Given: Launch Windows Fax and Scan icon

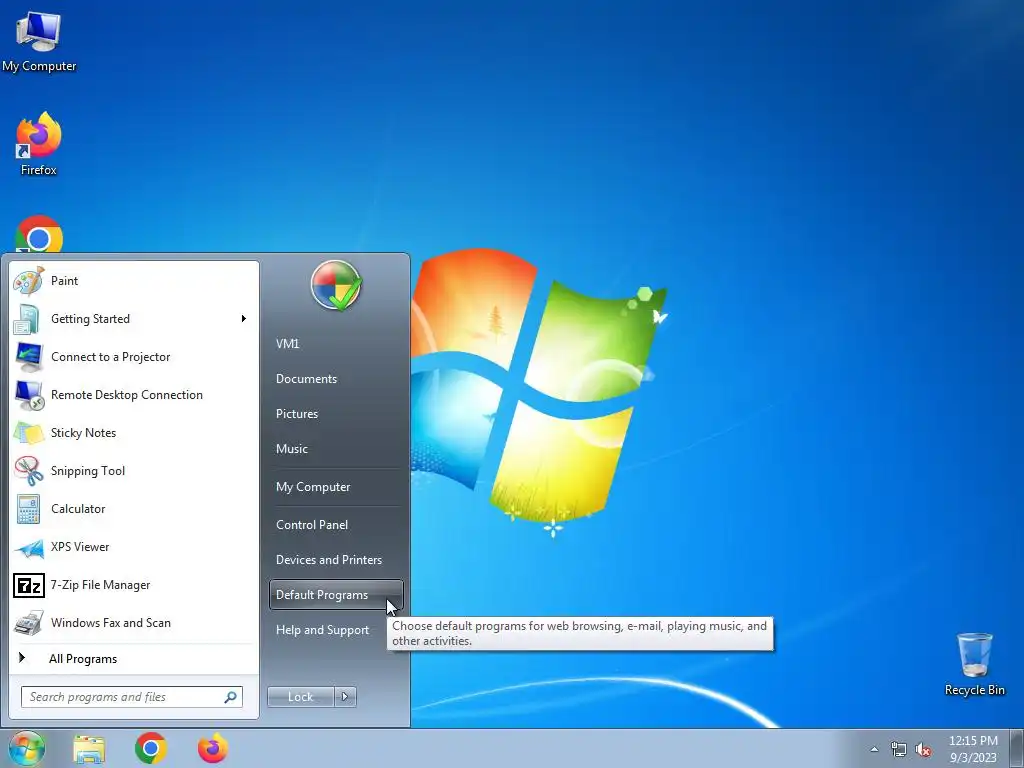Looking at the screenshot, I should coord(29,623).
